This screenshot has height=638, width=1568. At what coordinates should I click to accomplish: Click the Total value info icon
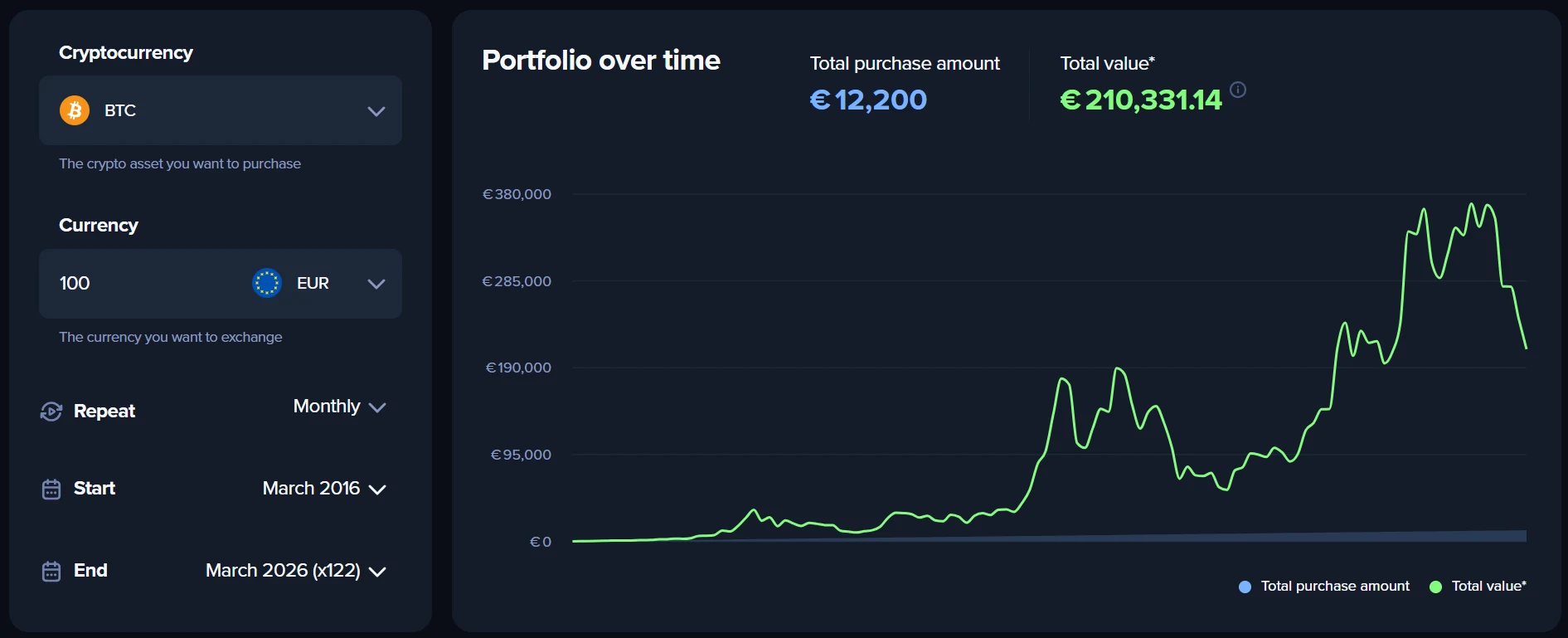click(x=1238, y=90)
